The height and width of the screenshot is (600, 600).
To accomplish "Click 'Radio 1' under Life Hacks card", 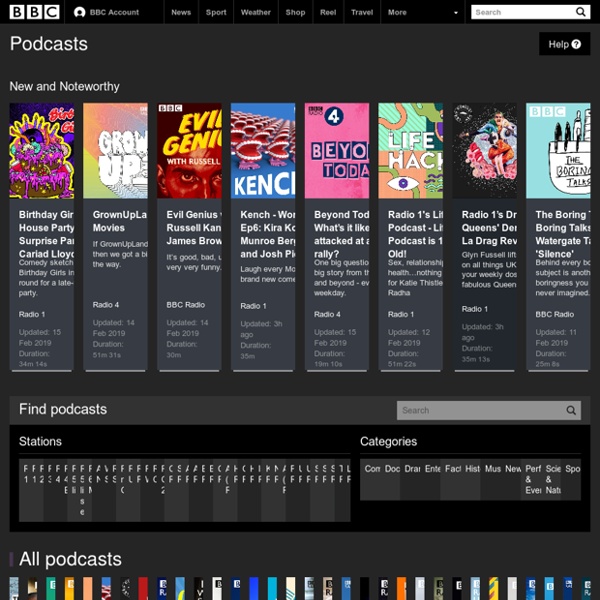I will [401, 314].
